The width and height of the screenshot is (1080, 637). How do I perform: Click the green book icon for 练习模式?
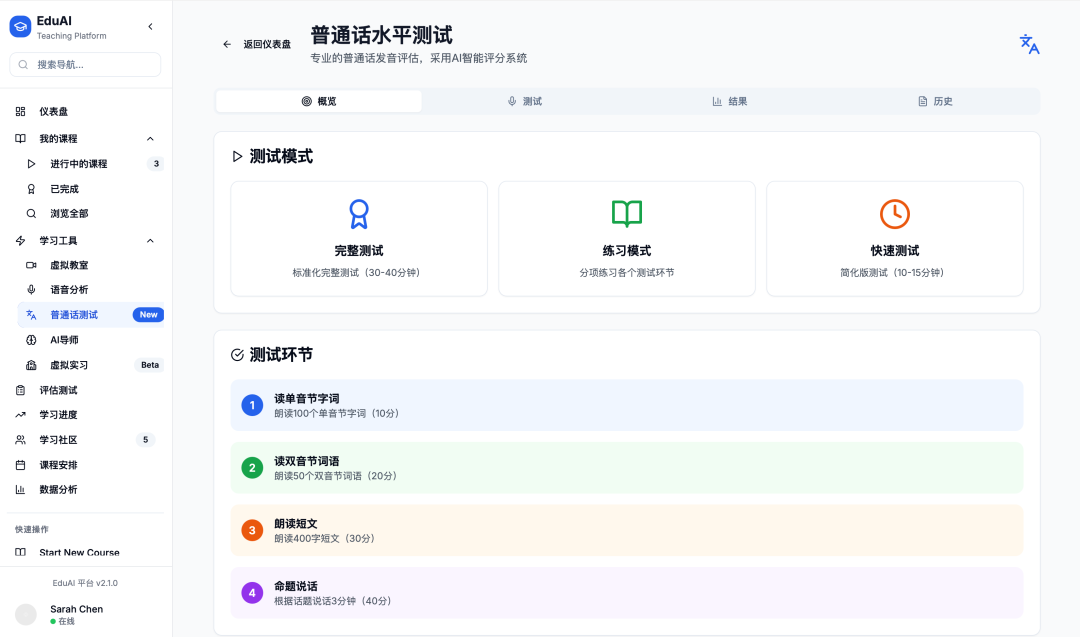[626, 213]
